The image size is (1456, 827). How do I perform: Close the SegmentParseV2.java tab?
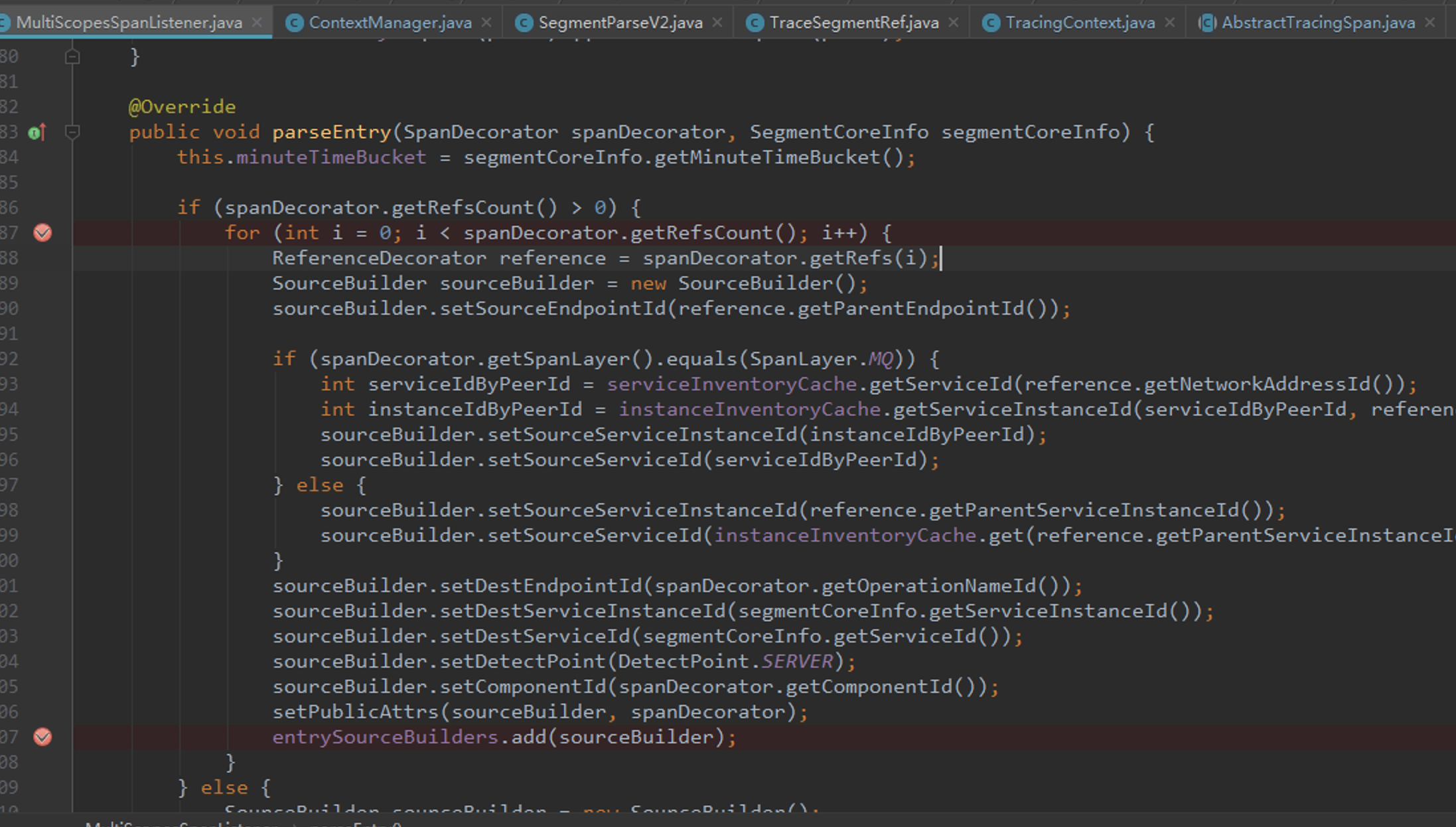click(x=717, y=22)
